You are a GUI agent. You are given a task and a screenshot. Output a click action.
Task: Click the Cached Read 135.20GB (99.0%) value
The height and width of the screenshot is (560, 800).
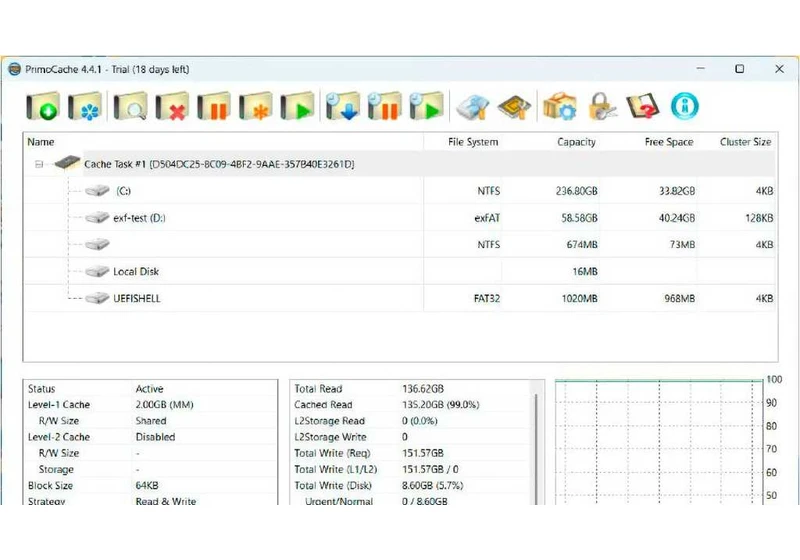(x=441, y=404)
